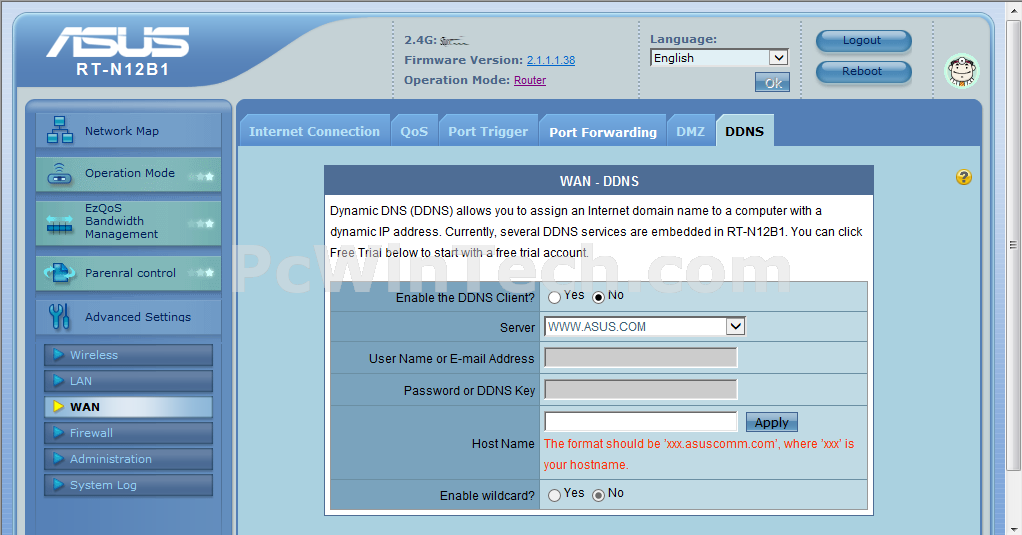
Task: Select the DDNS tab
Action: click(x=744, y=131)
